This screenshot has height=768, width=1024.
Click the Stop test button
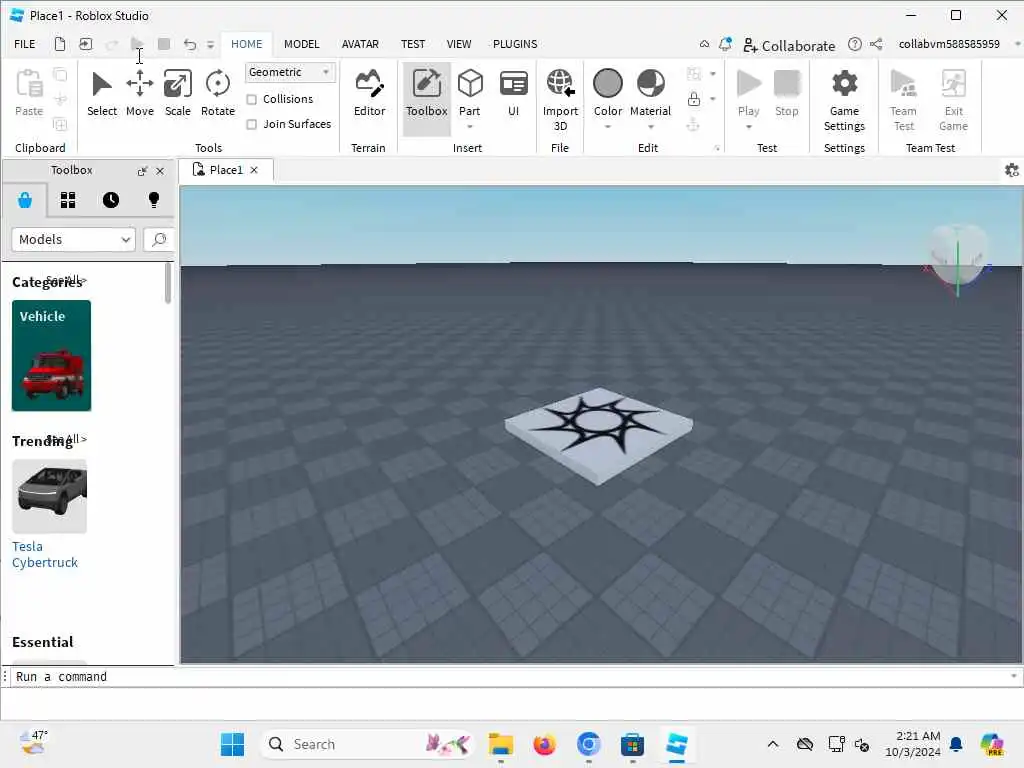coord(786,93)
